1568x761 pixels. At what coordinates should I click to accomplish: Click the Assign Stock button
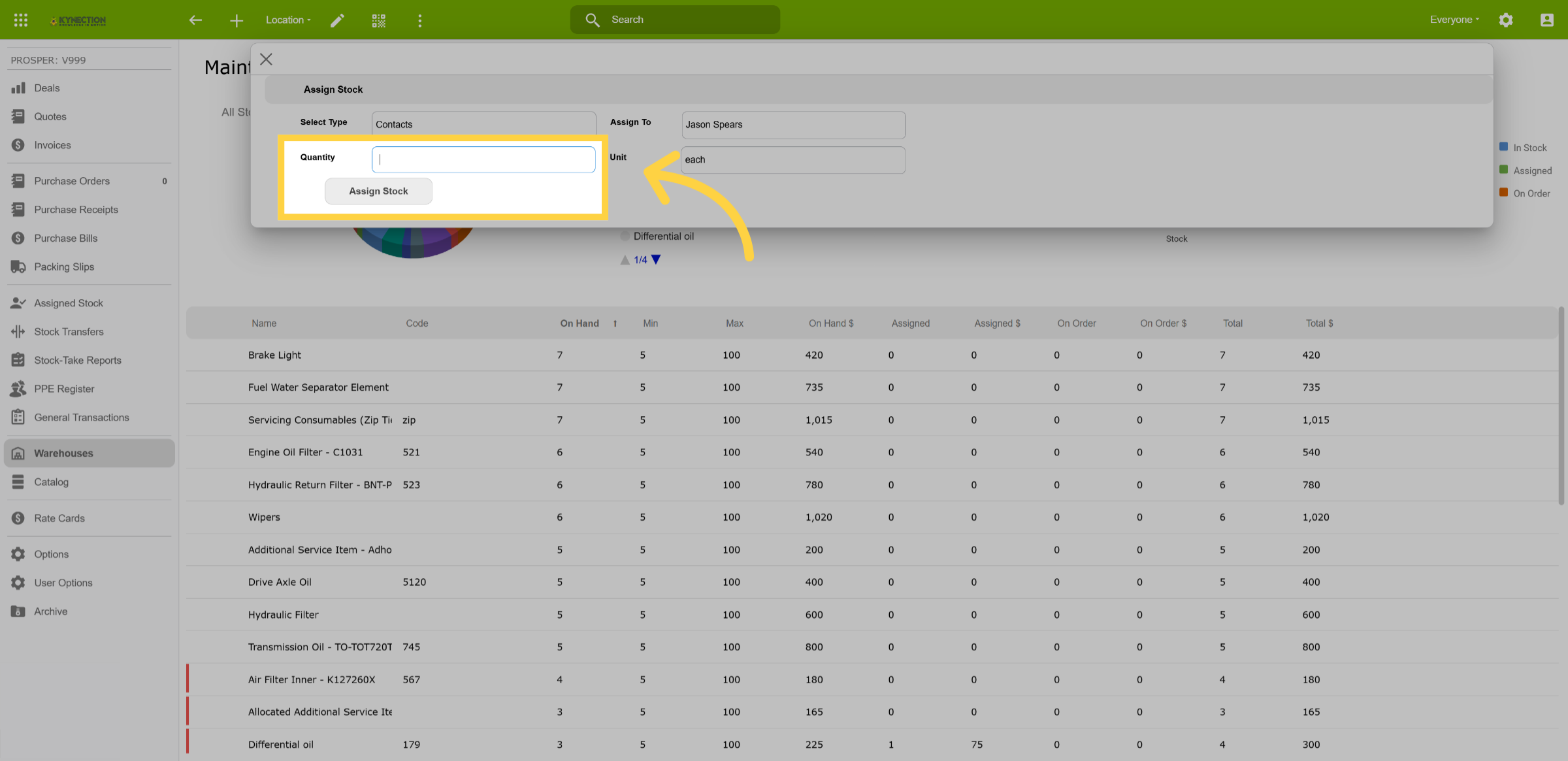(x=378, y=191)
